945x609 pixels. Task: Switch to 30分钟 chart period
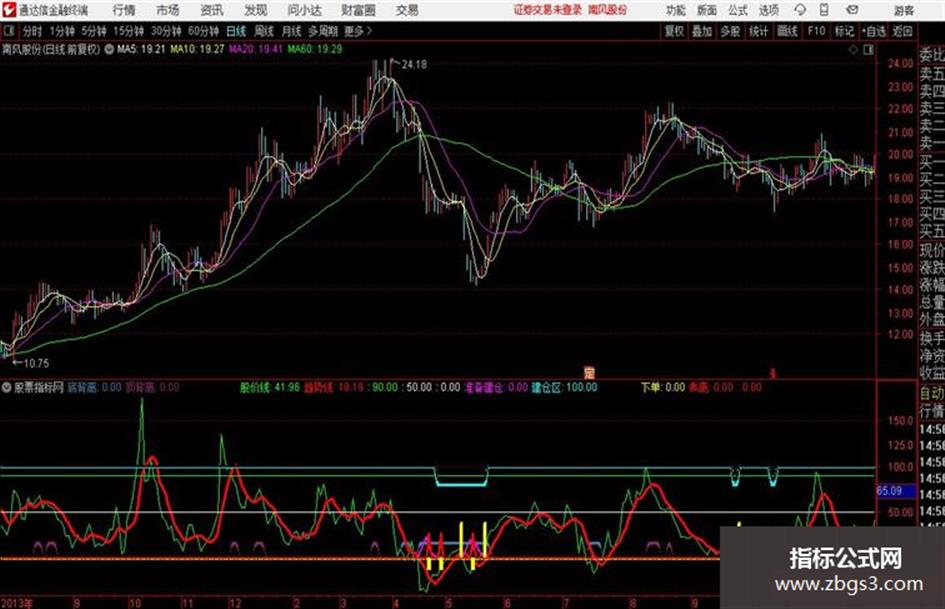[x=166, y=31]
